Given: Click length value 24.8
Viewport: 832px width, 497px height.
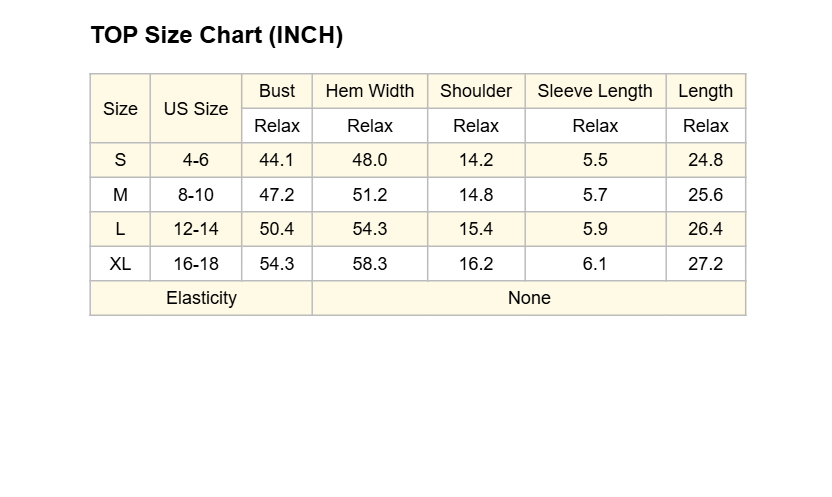Looking at the screenshot, I should [x=706, y=160].
